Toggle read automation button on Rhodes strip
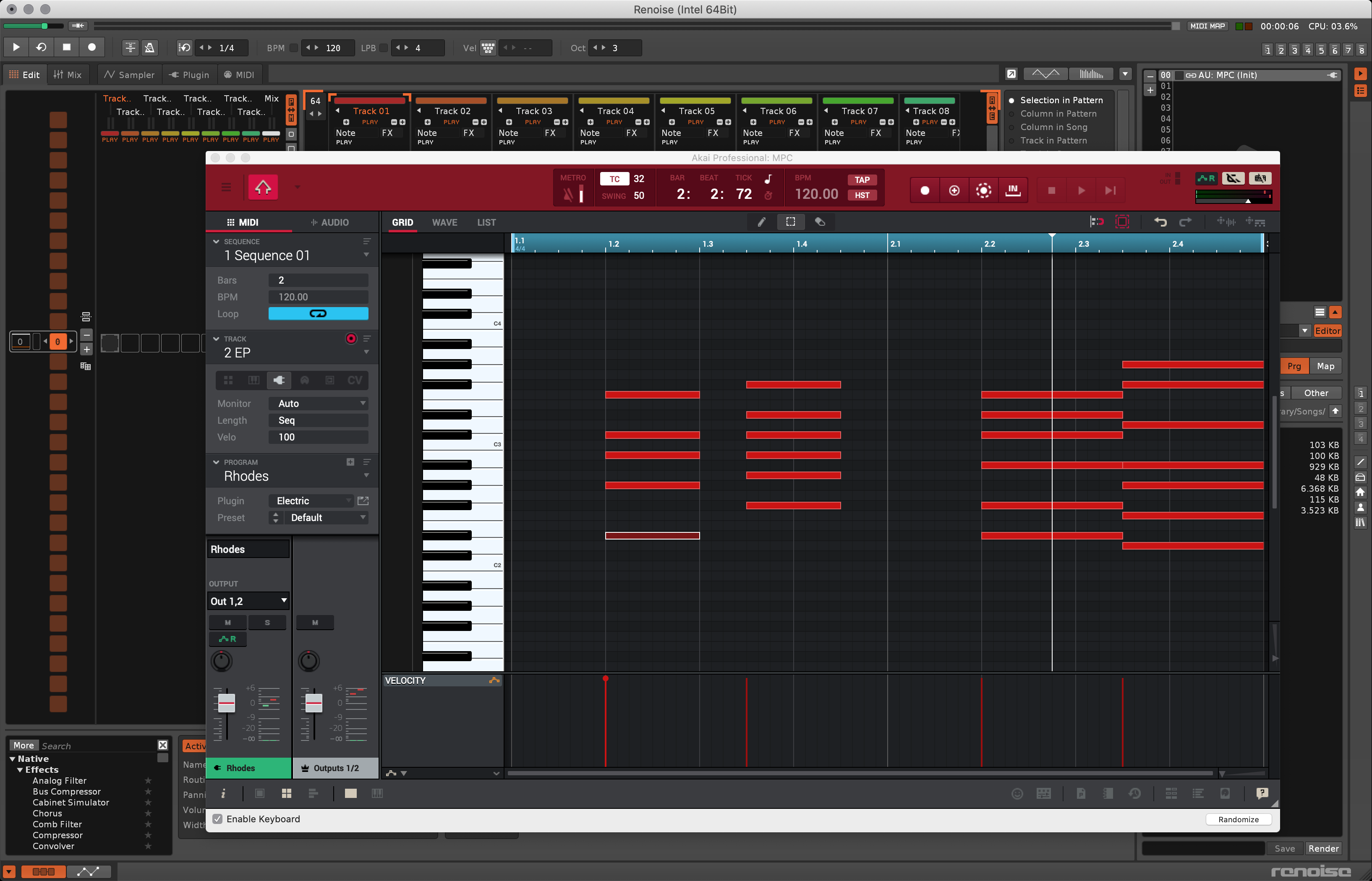 [x=228, y=639]
